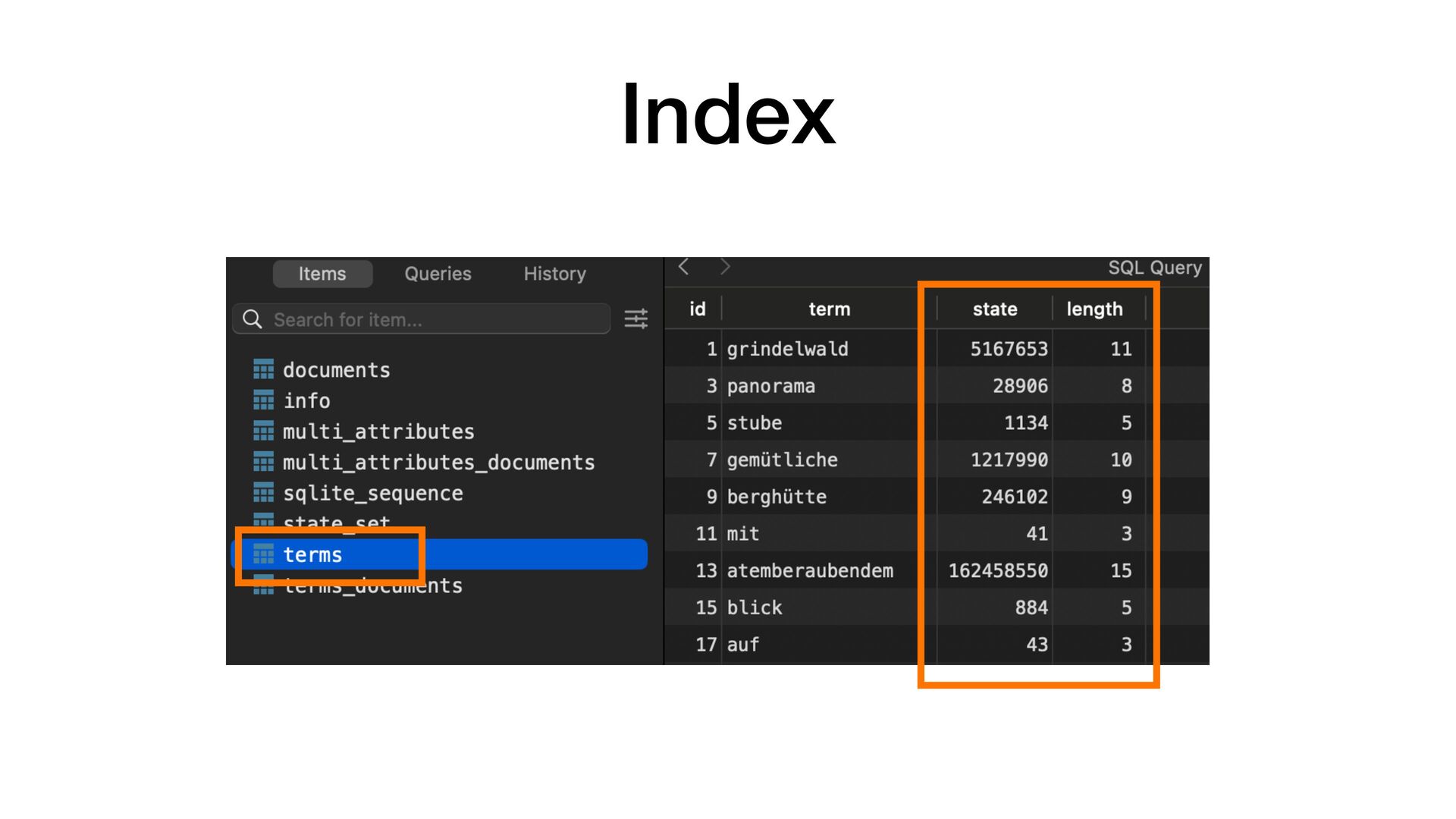
Task: Open the History tab
Action: click(x=554, y=274)
